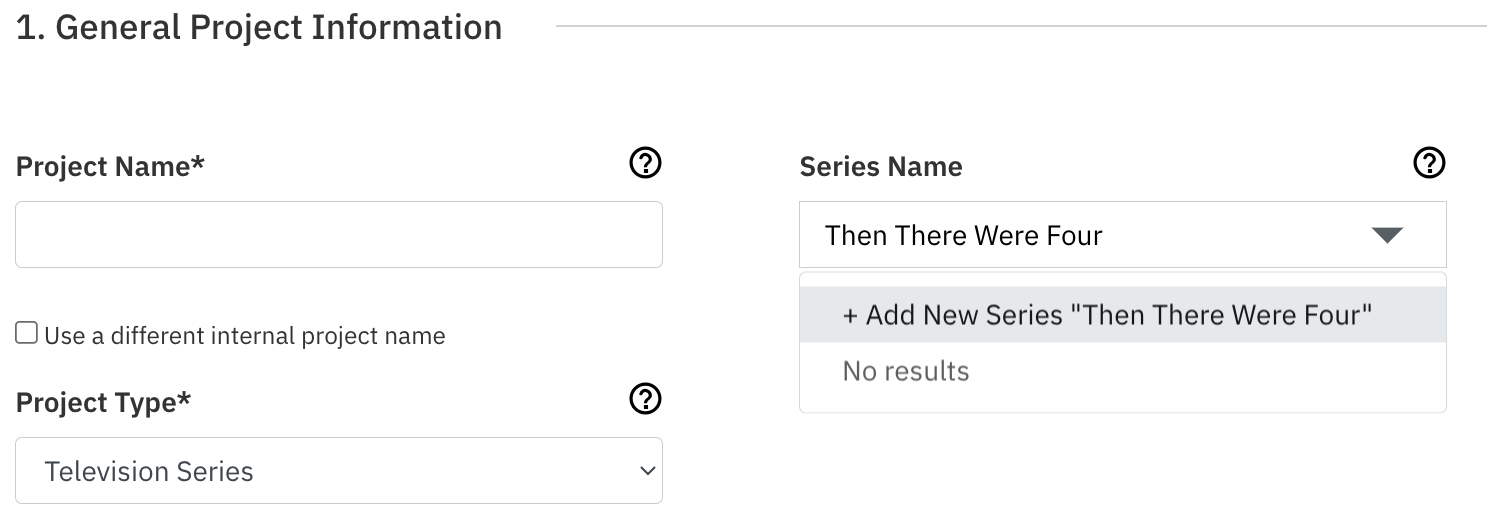Enable Use a different internal project name
Image resolution: width=1487 pixels, height=531 pixels.
(27, 334)
